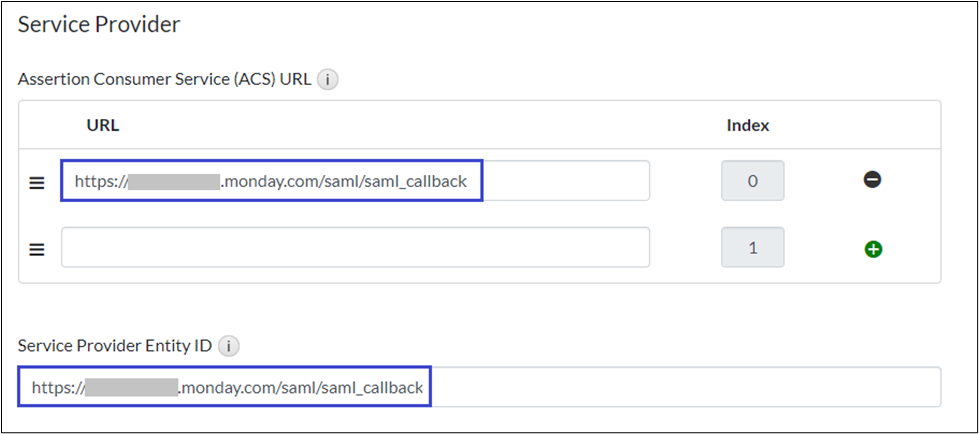Select the Index field showing 0

(x=752, y=181)
